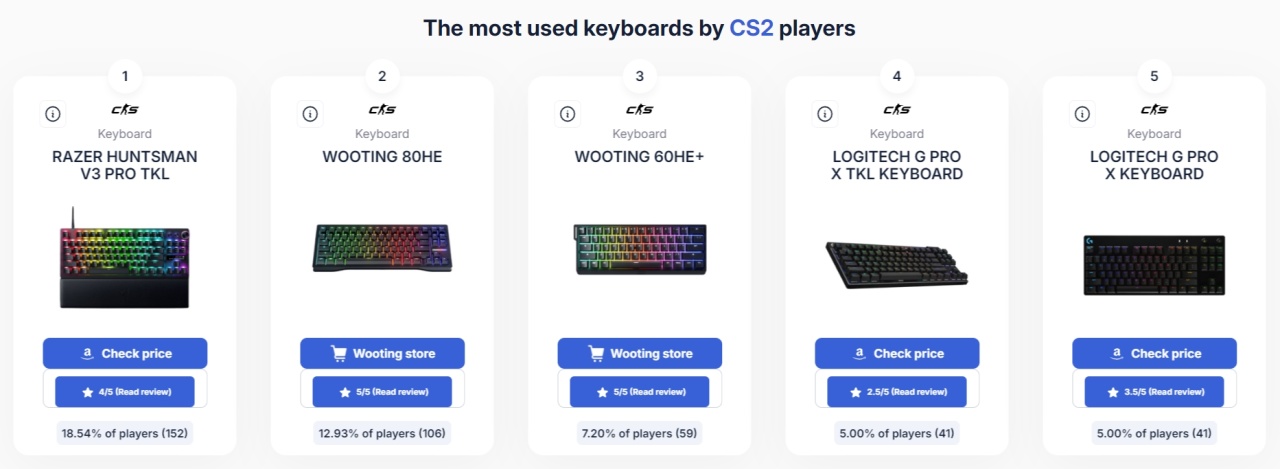Viewport: 1280px width, 469px height.
Task: Read the 3.5/5 review for Logitech G Pro X
Action: coord(1154,392)
